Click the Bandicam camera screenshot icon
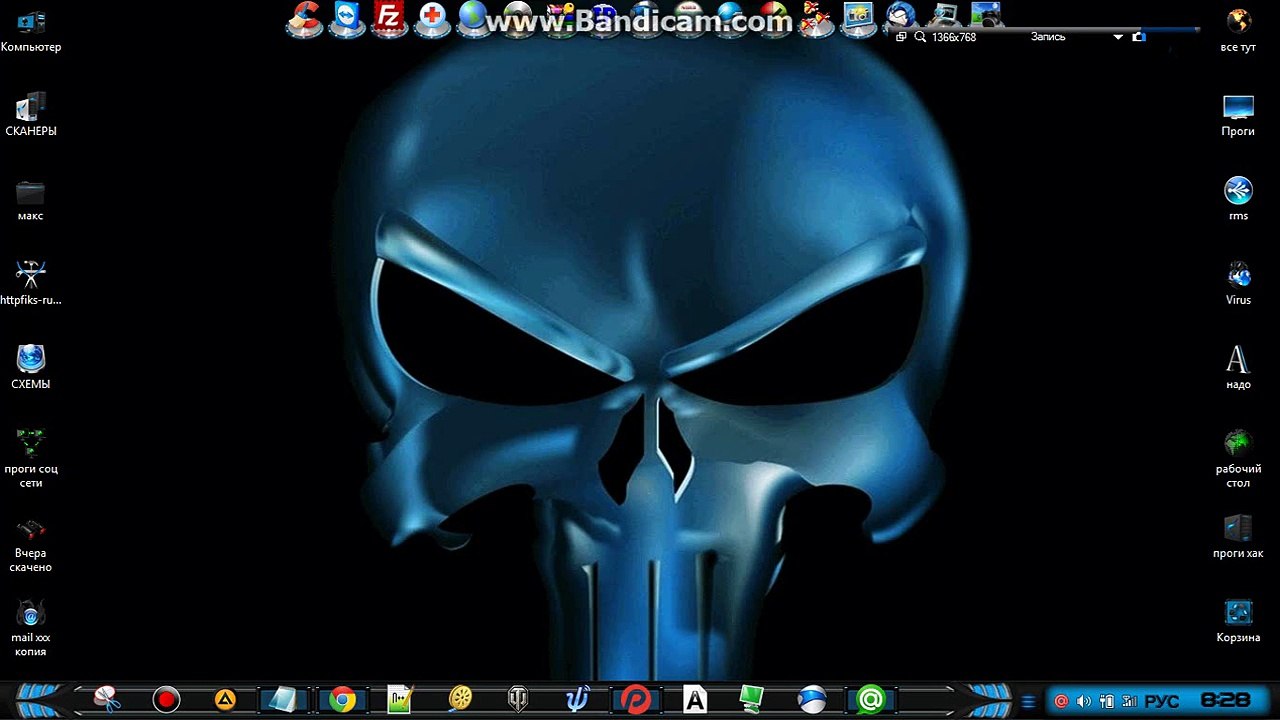The width and height of the screenshot is (1280, 720). tap(1138, 37)
